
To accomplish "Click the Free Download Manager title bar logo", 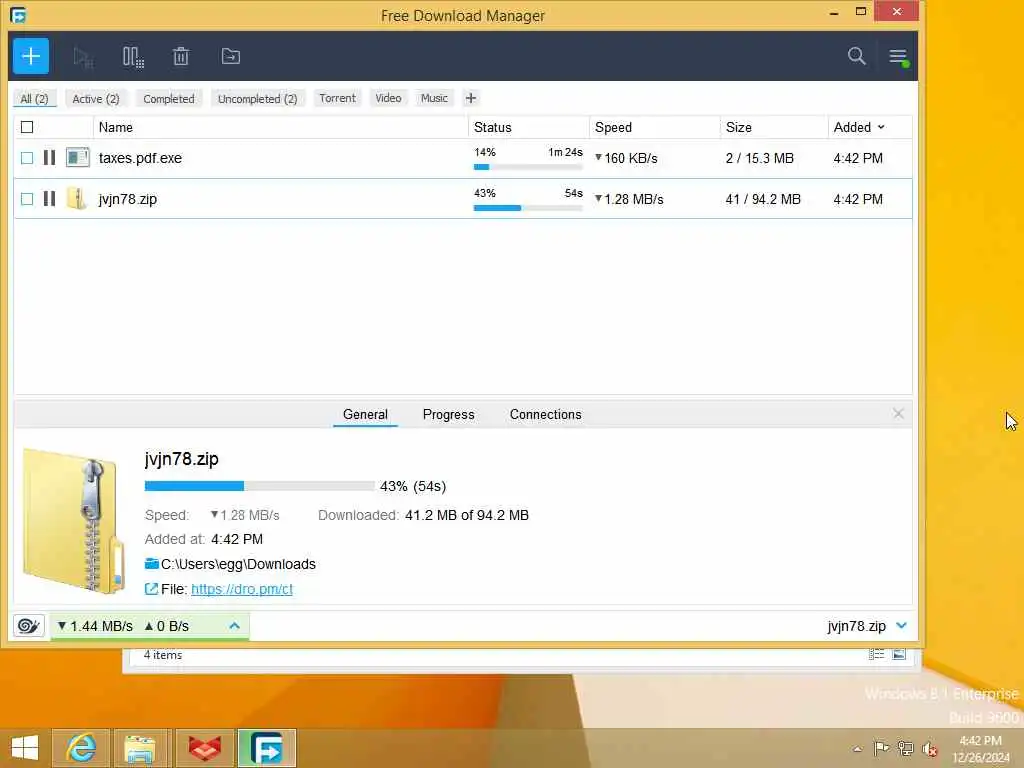I will click(18, 15).
